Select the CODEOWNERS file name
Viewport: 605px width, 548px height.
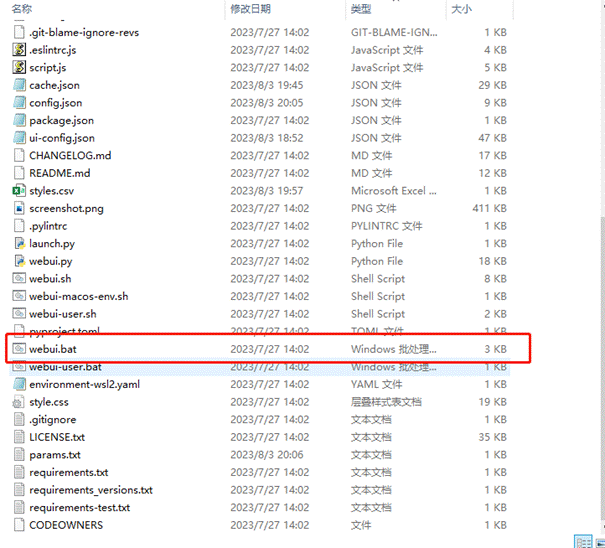point(66,525)
